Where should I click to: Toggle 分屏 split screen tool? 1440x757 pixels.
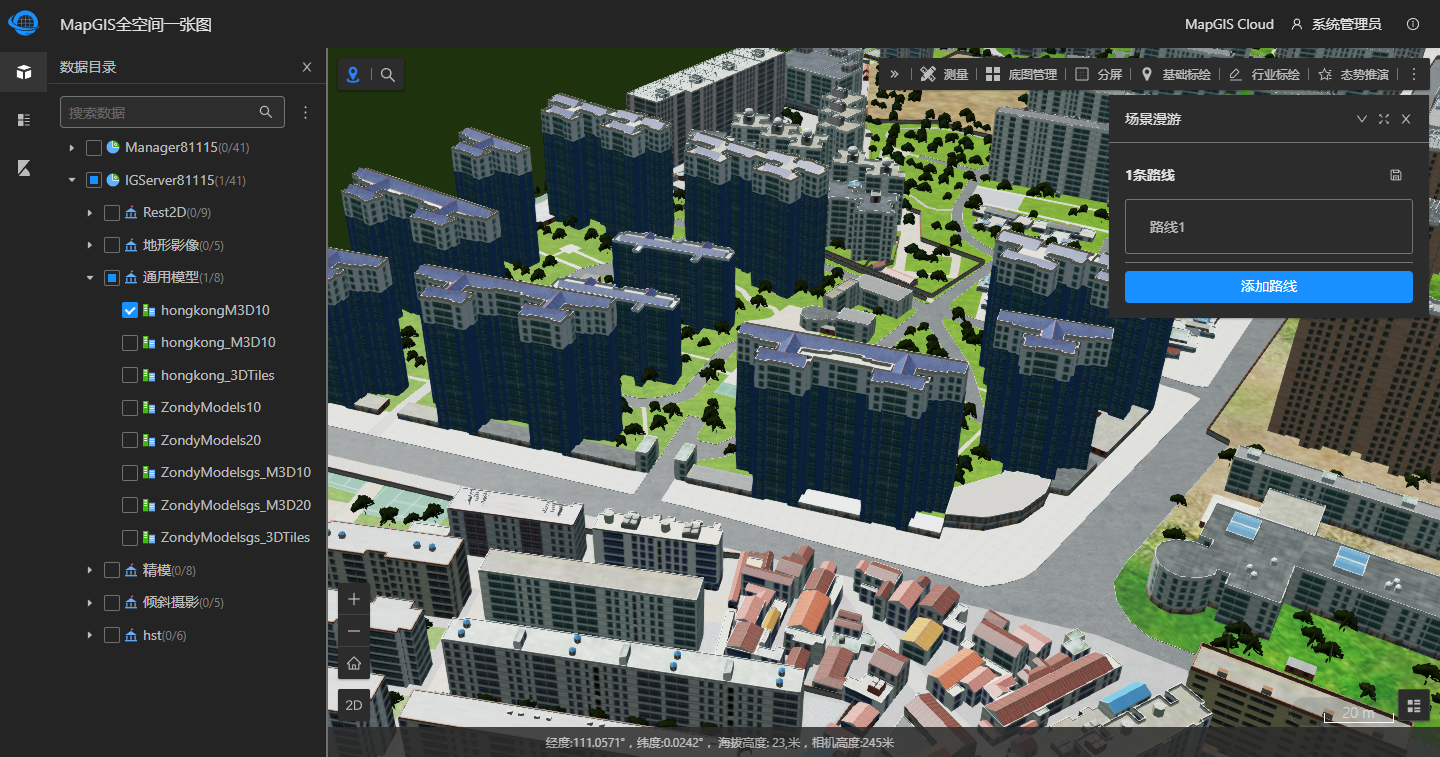(x=1098, y=74)
